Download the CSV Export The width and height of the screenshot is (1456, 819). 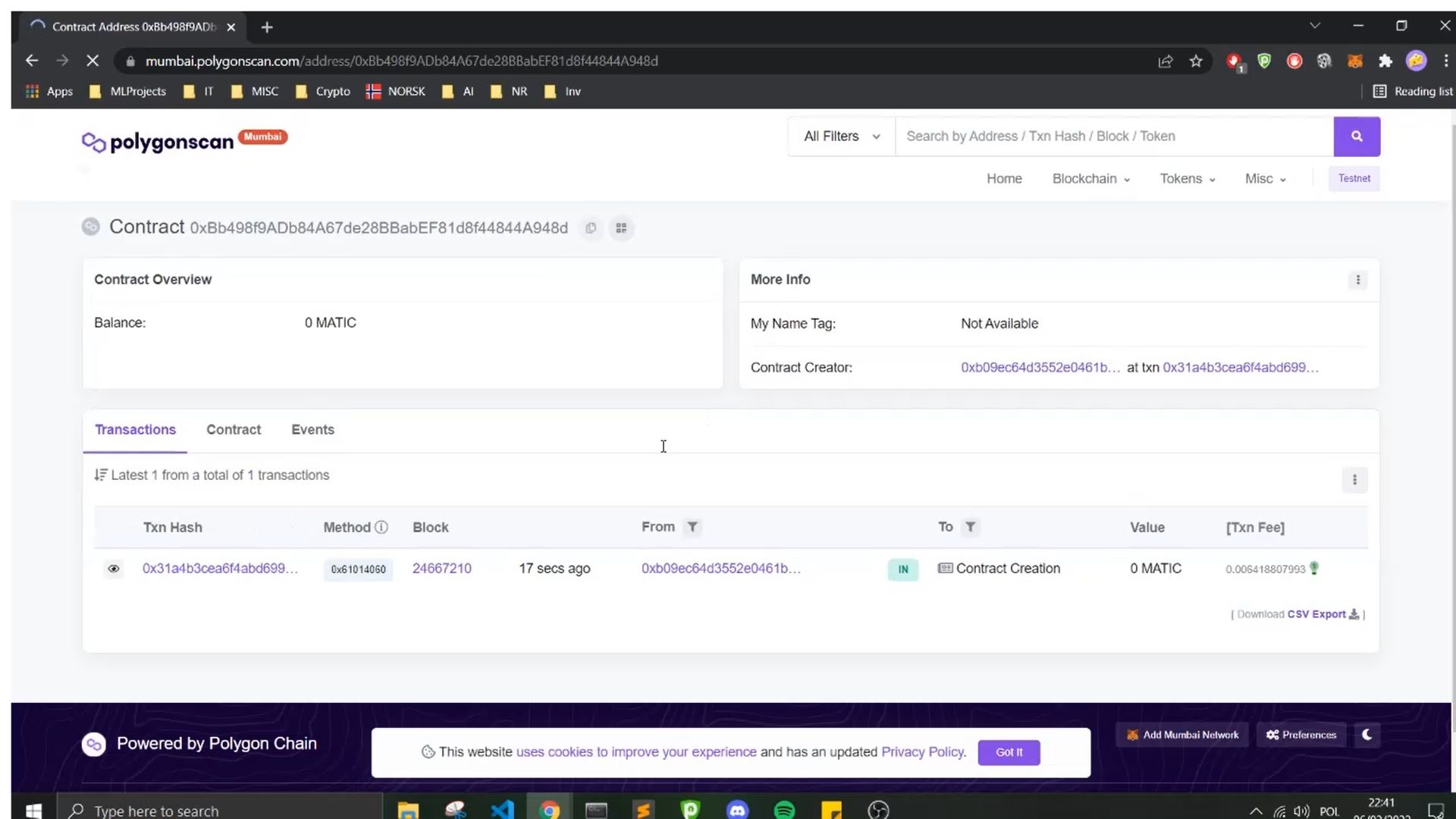click(x=1323, y=614)
